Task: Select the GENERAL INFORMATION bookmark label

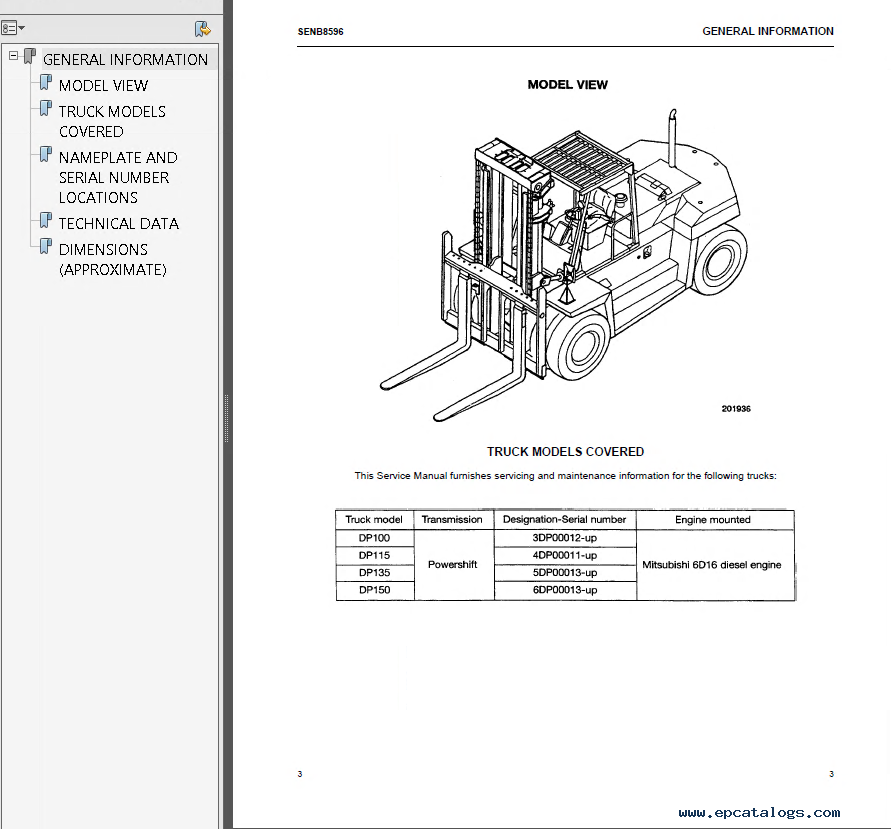Action: tap(125, 59)
